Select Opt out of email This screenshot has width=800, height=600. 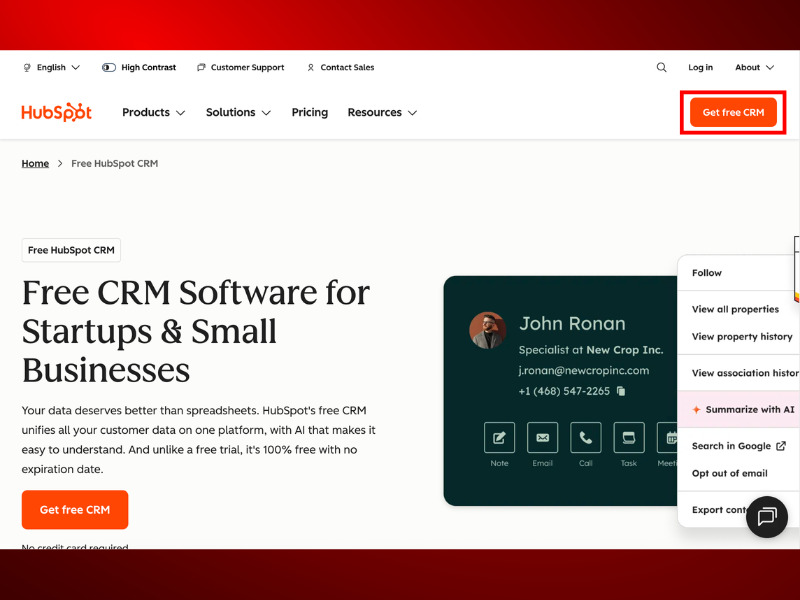pyautogui.click(x=738, y=473)
